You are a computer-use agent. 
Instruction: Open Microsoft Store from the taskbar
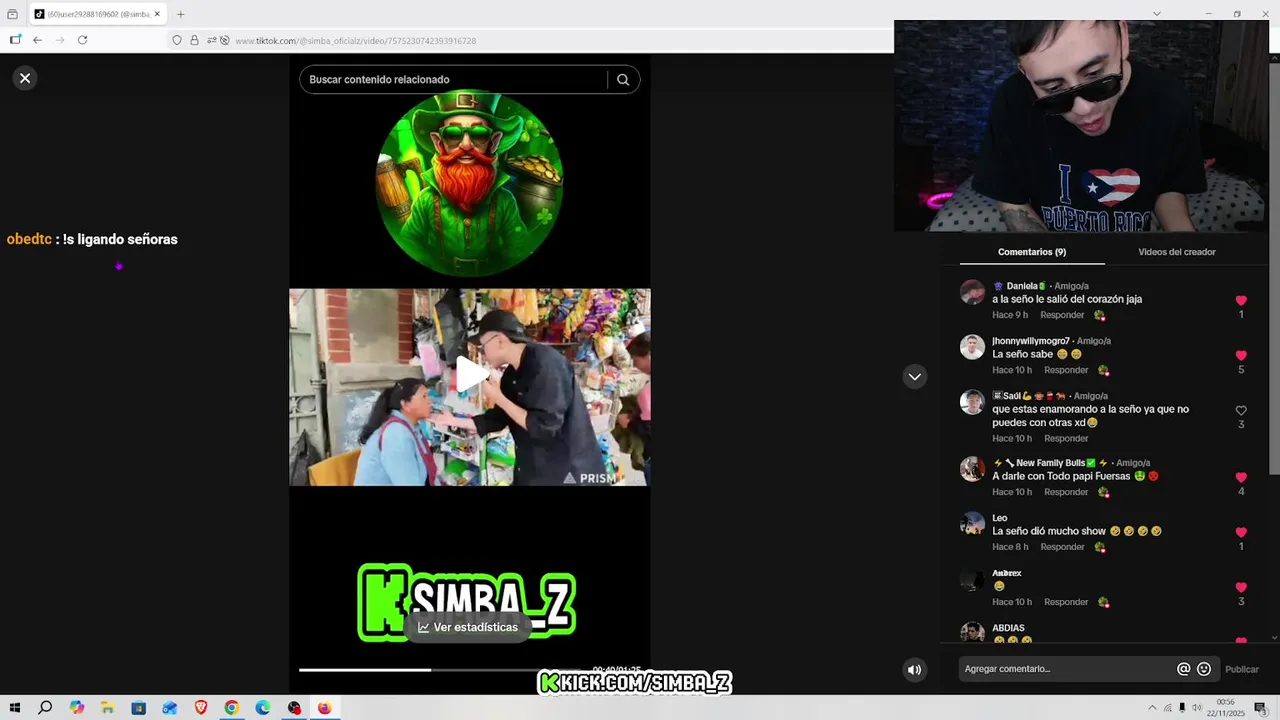click(138, 708)
